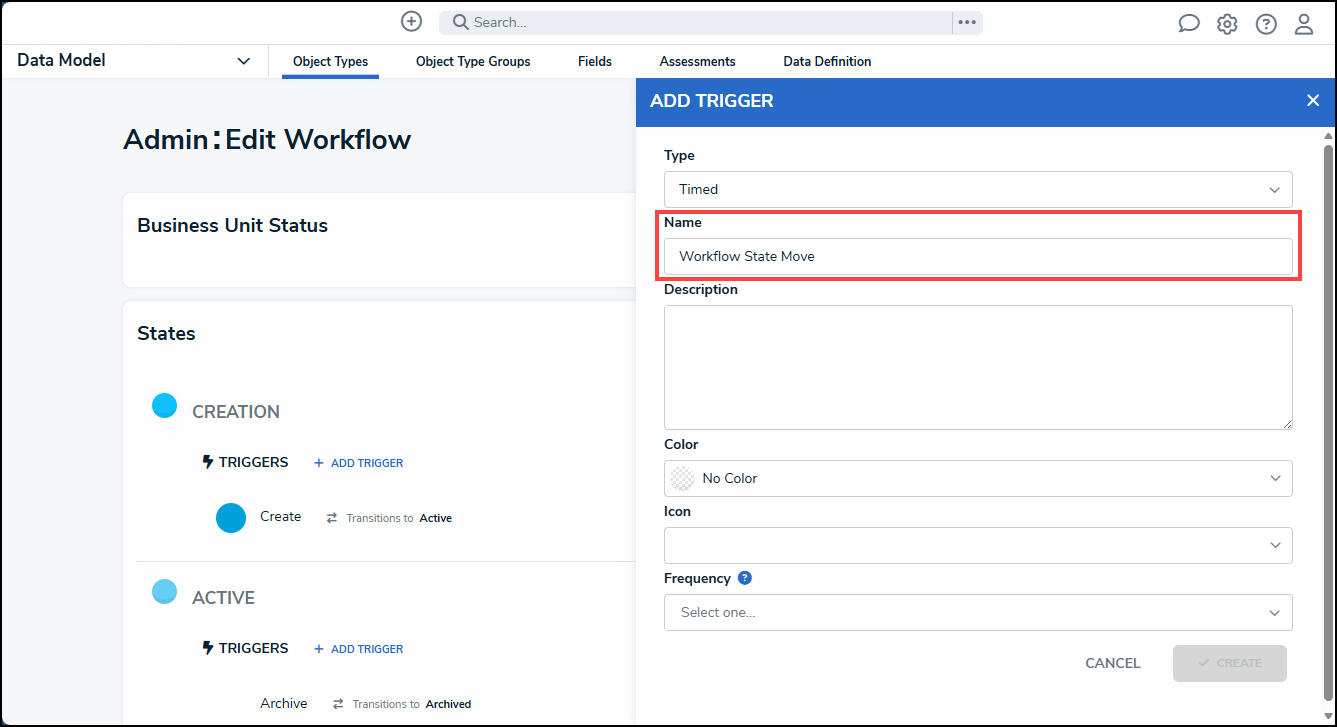Switch to the Assessments tab
Screen dimensions: 1337x727
(697, 61)
